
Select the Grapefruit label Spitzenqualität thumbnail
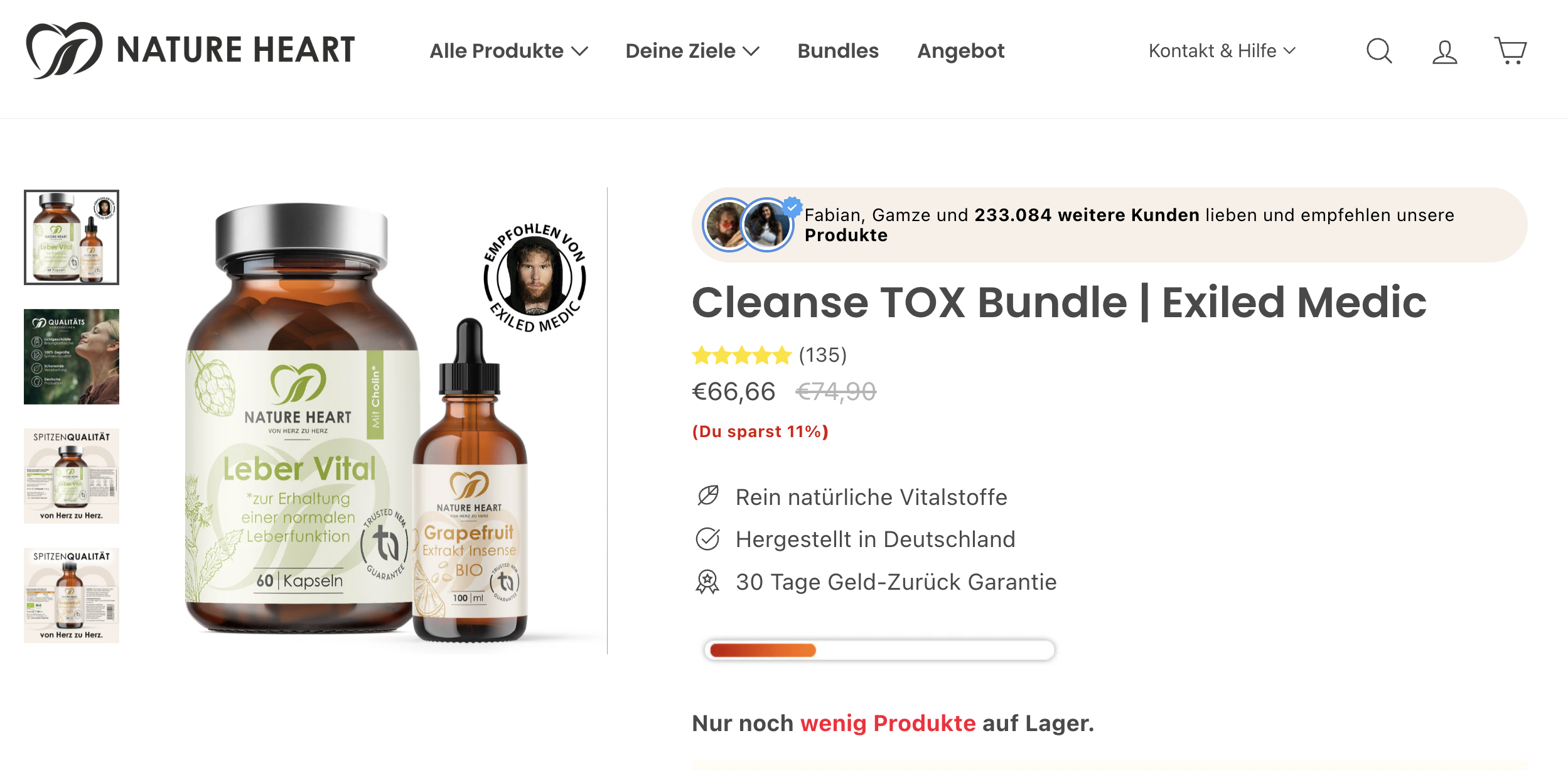(72, 595)
